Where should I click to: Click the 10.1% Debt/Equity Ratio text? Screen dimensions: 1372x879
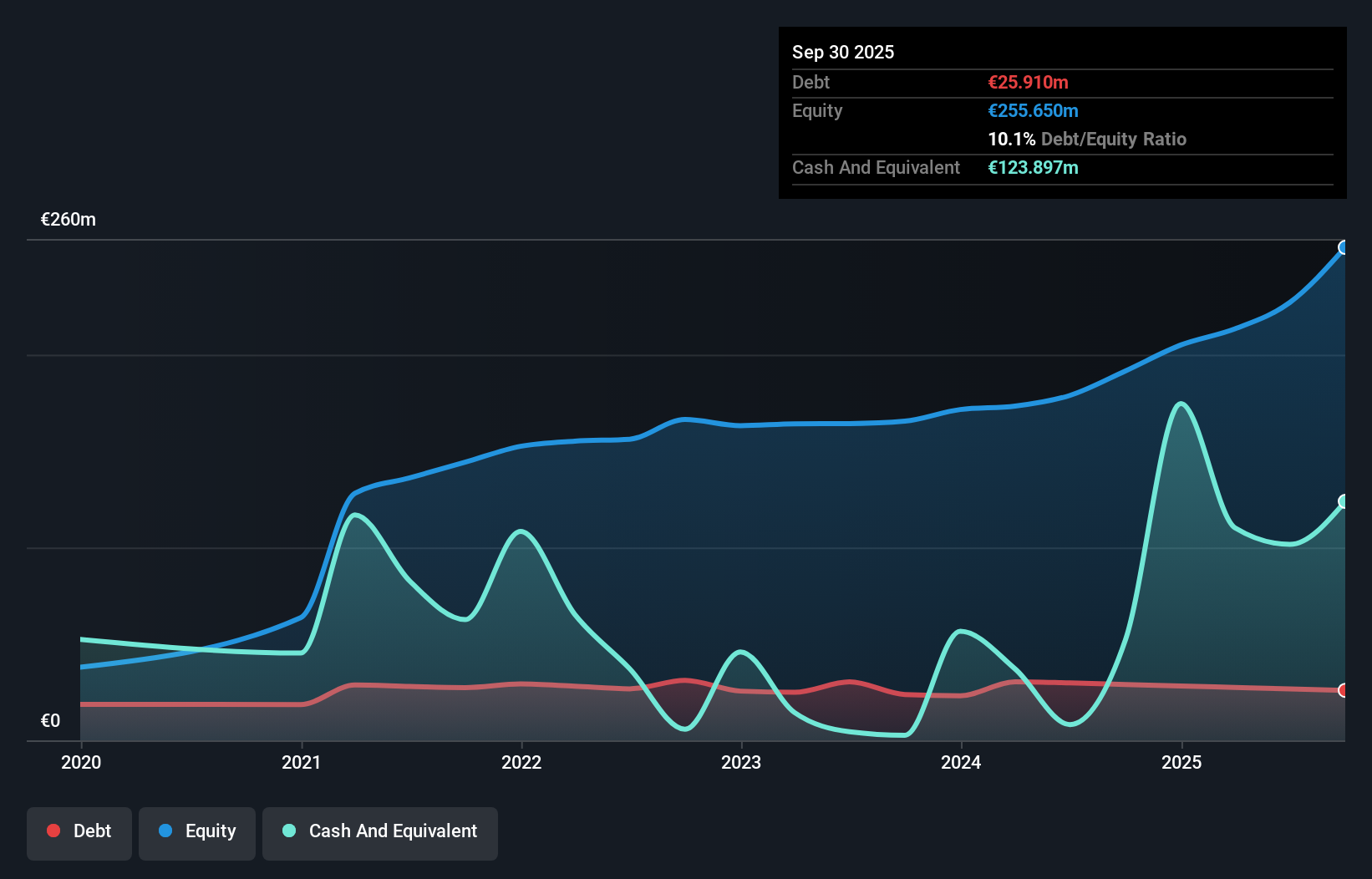pyautogui.click(x=1087, y=139)
